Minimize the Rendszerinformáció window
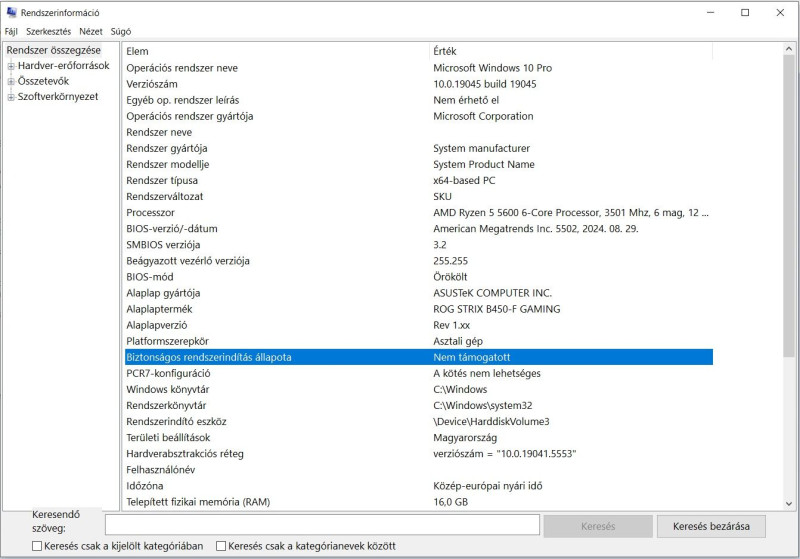800x559 pixels. 710,12
